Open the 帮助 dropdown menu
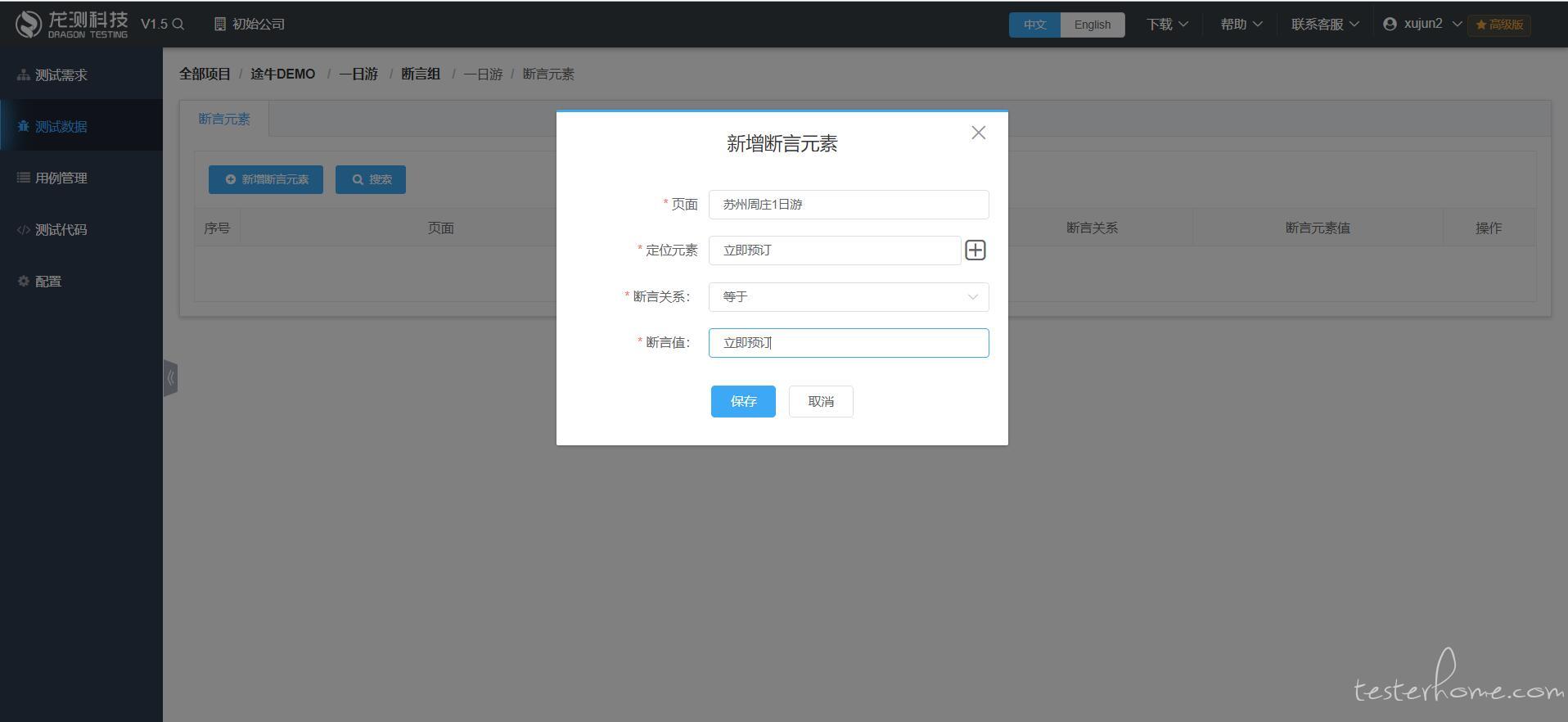This screenshot has width=1568, height=722. pyautogui.click(x=1241, y=25)
